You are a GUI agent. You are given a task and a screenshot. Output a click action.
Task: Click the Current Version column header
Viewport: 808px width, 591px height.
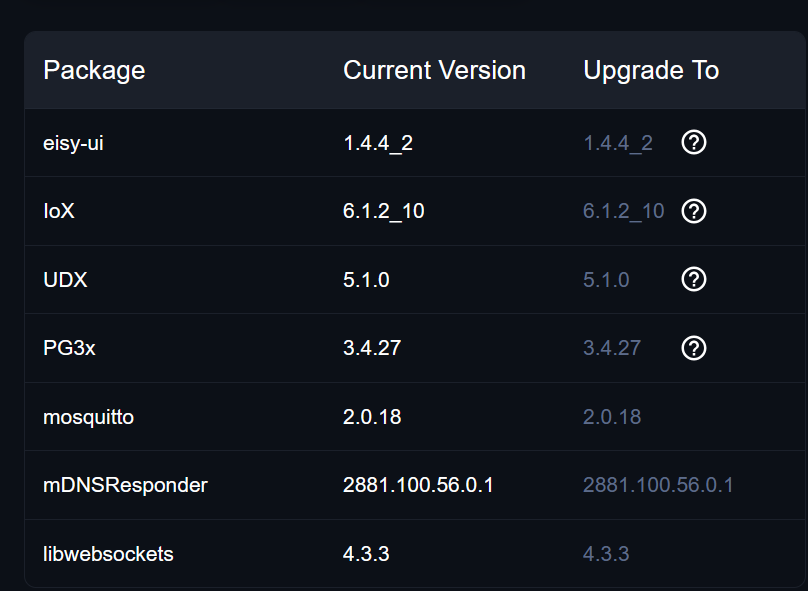434,70
